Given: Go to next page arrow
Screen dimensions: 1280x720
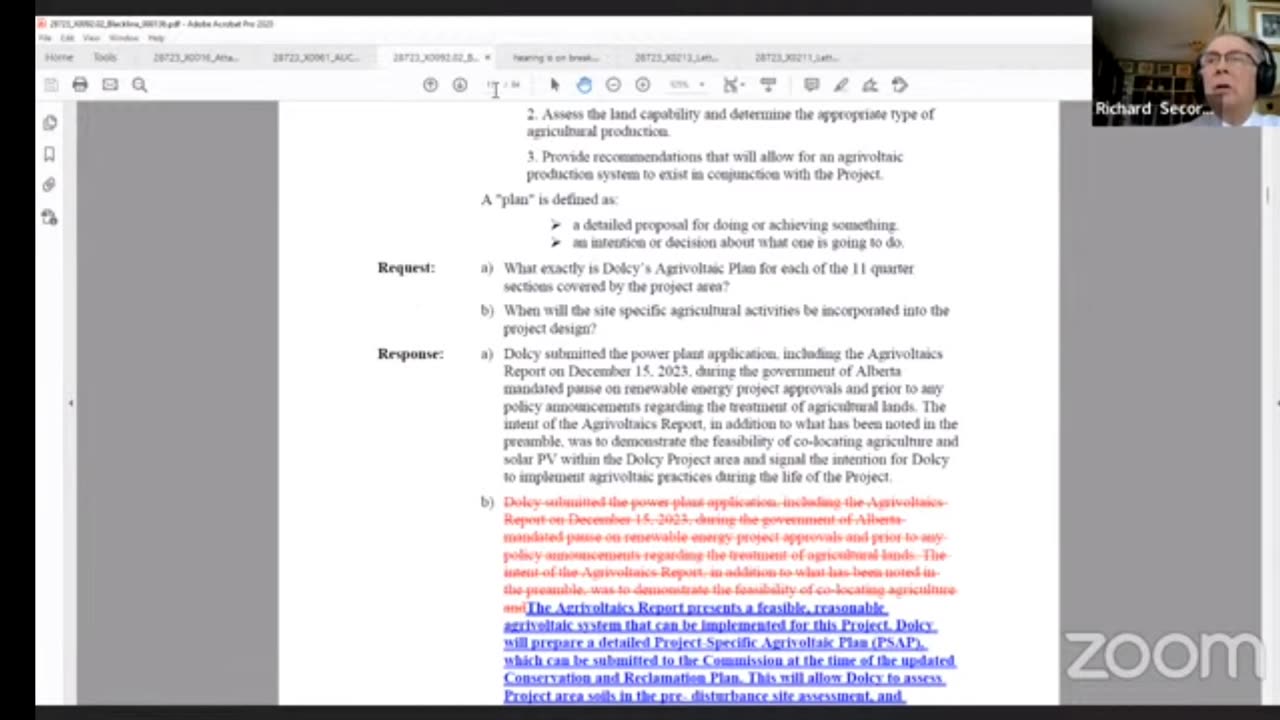Looking at the screenshot, I should pos(460,85).
